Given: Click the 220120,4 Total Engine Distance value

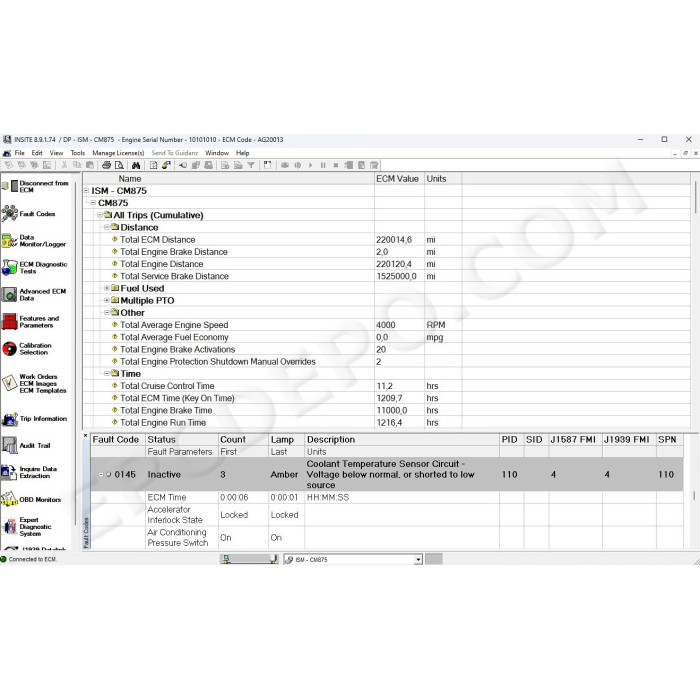Looking at the screenshot, I should pos(394,264).
